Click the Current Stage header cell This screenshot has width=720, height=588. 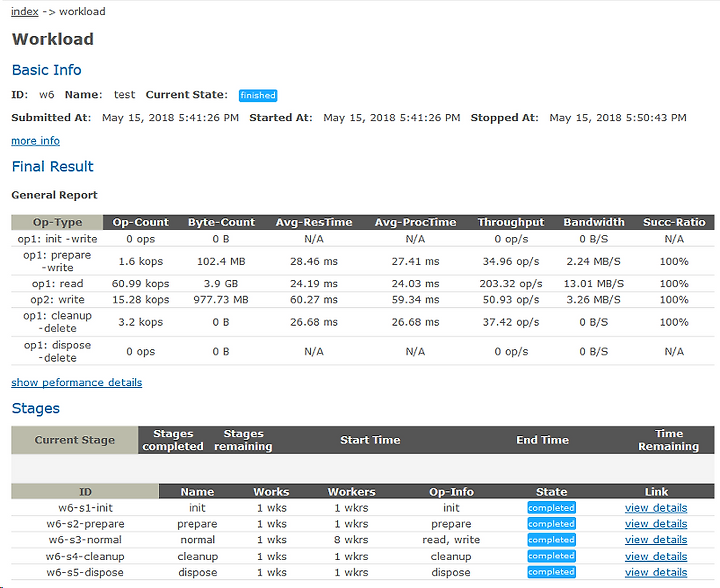[x=75, y=440]
